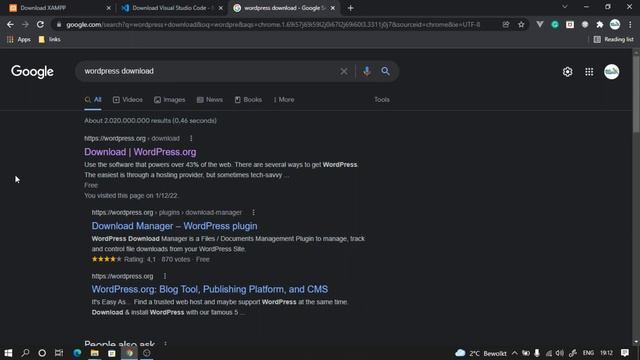
Task: Open the Google apps grid
Action: [x=589, y=72]
